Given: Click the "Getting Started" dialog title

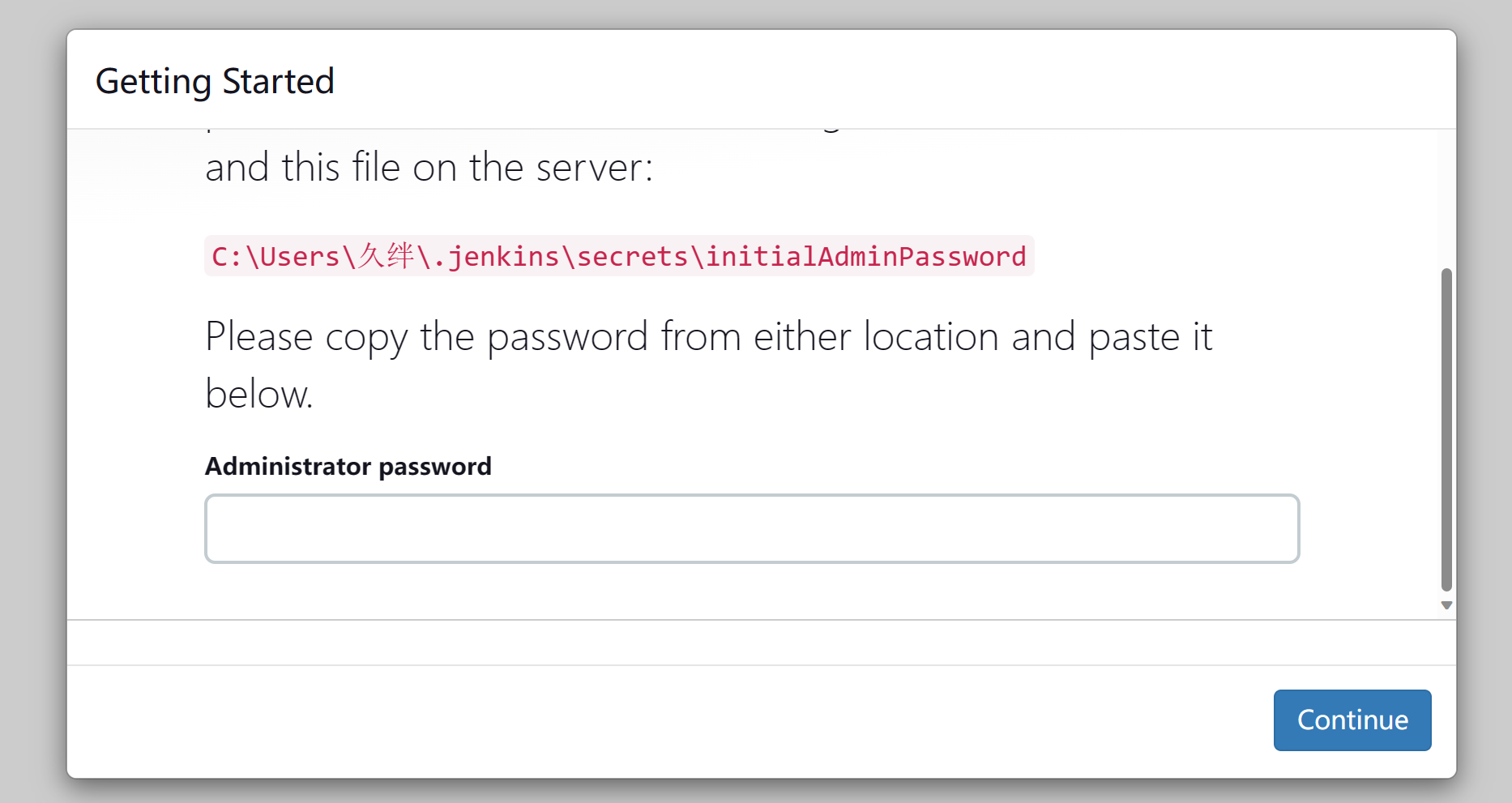Looking at the screenshot, I should click(x=215, y=81).
